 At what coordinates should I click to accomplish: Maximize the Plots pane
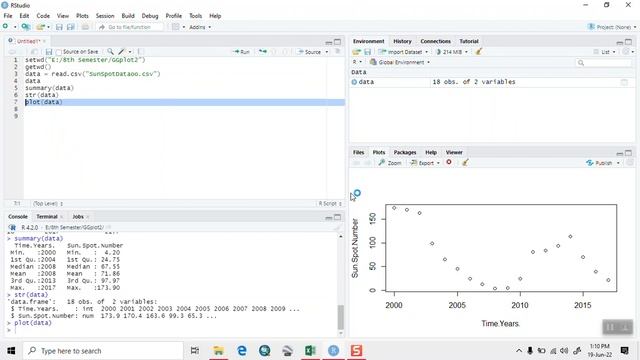click(x=629, y=153)
